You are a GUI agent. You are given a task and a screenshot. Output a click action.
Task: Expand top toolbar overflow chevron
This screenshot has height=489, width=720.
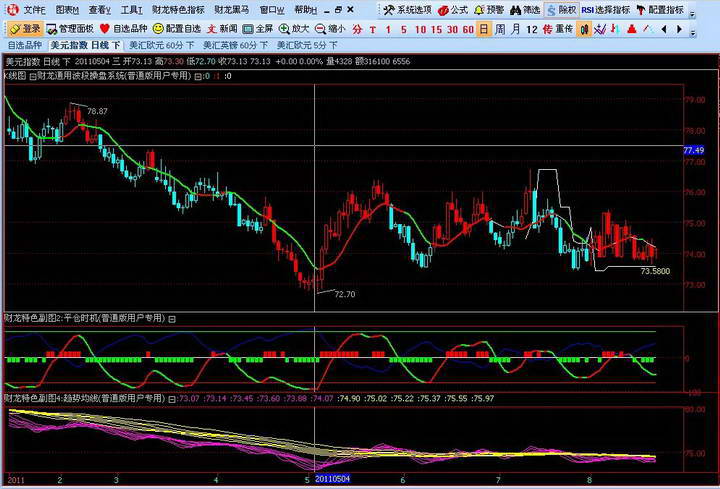coord(692,13)
